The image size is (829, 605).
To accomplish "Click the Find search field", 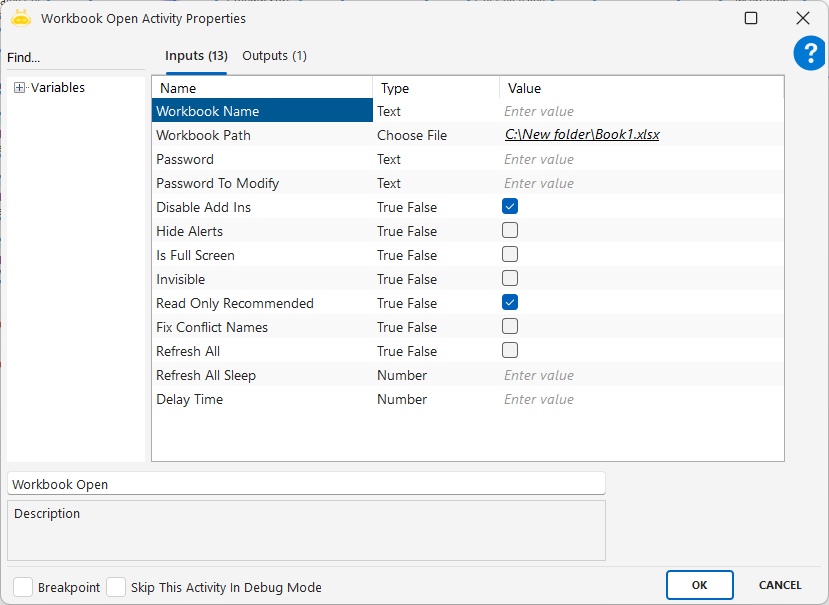I will pyautogui.click(x=75, y=58).
